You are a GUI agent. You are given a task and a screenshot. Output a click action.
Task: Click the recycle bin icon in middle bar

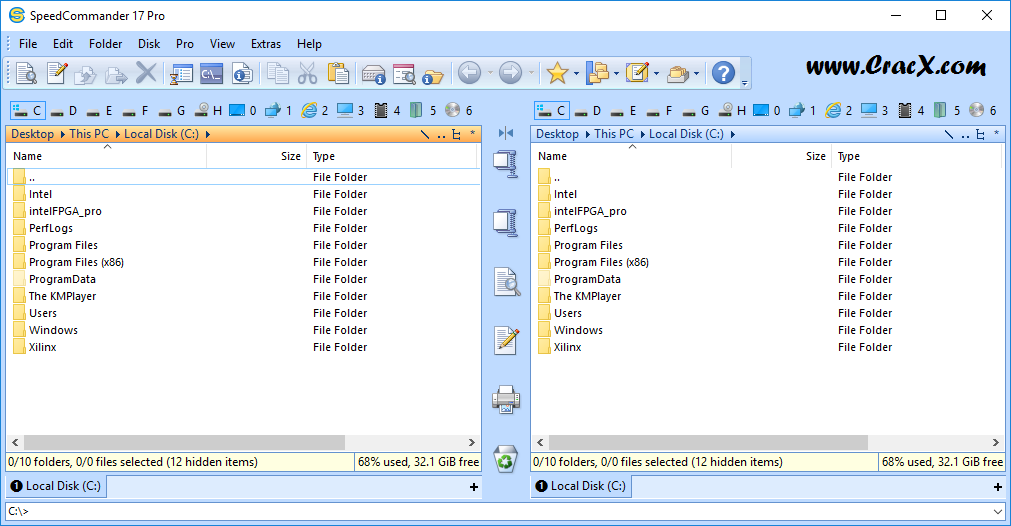(506, 458)
